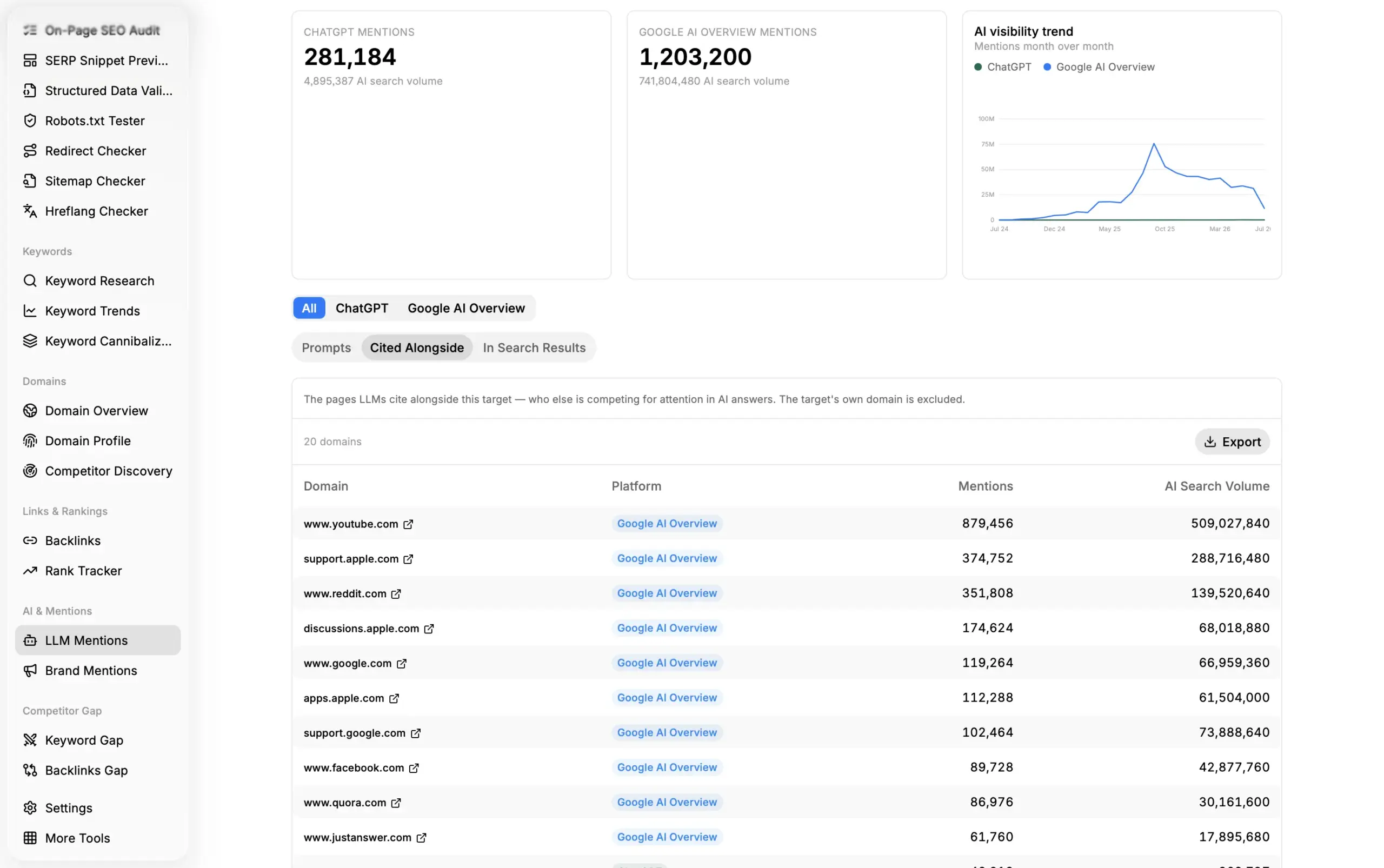Click the Redirect Checker icon
The height and width of the screenshot is (868, 1384).
tap(30, 150)
